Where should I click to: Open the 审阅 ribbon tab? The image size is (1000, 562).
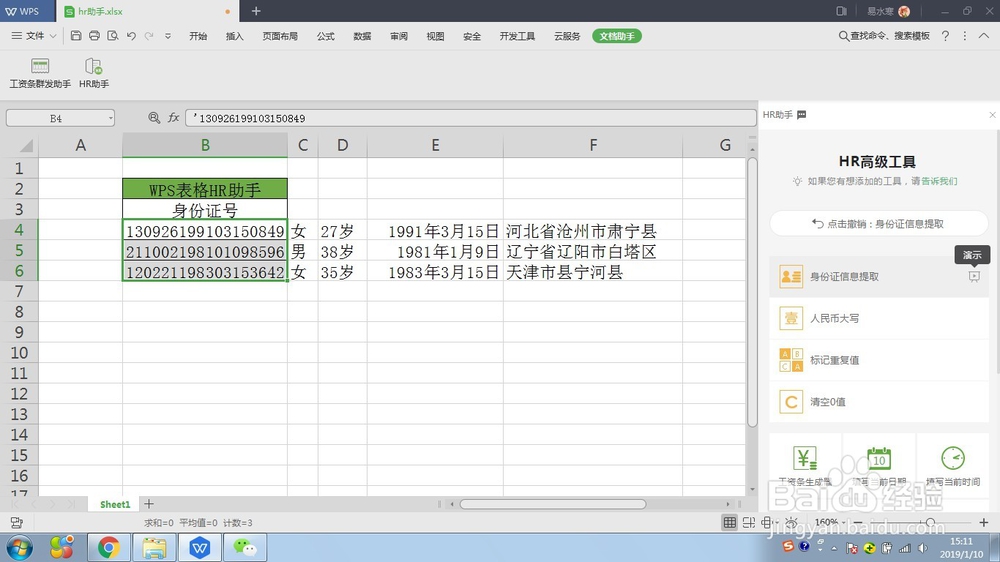pyautogui.click(x=399, y=36)
